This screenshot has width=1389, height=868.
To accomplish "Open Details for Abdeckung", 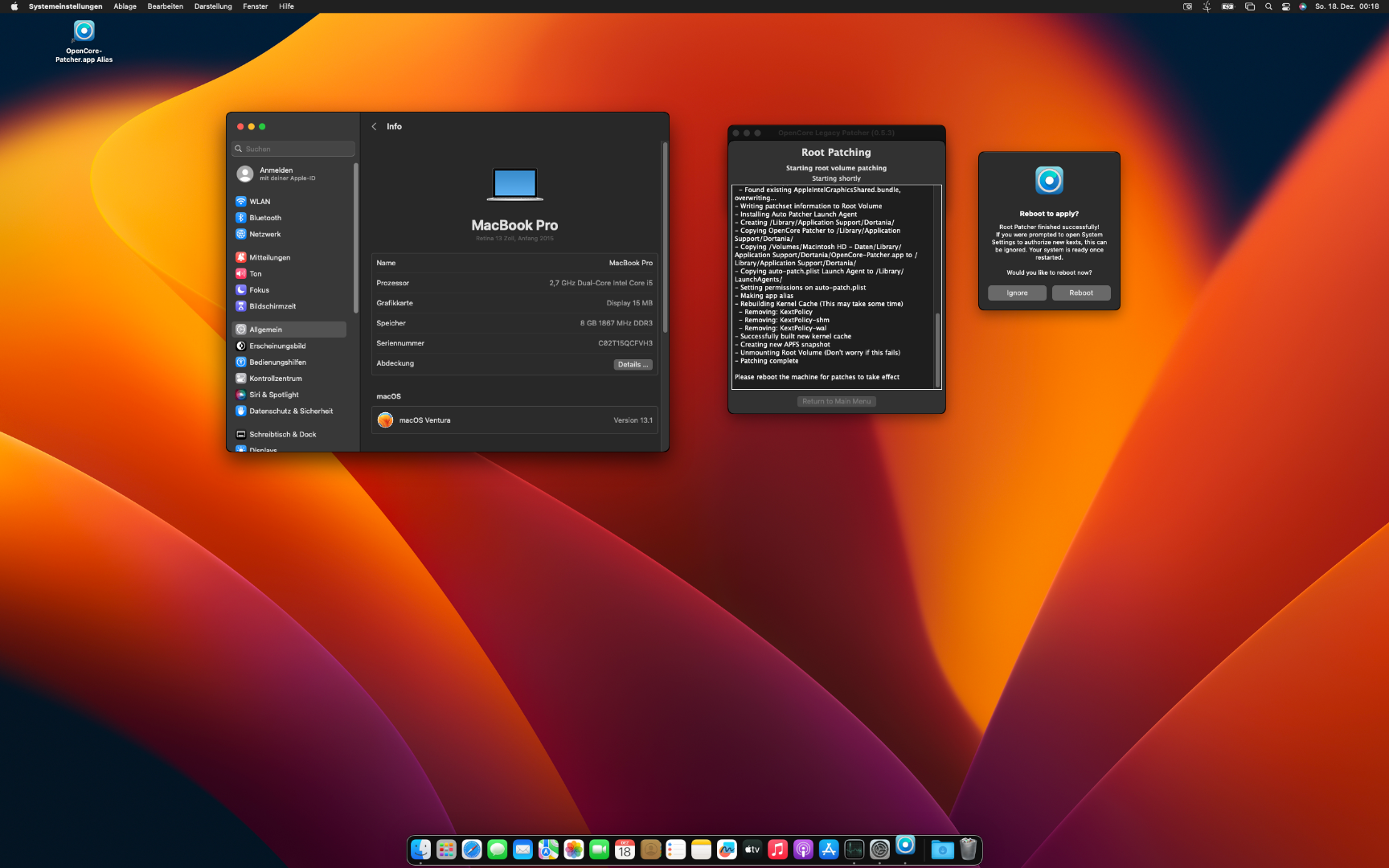I will pos(633,365).
